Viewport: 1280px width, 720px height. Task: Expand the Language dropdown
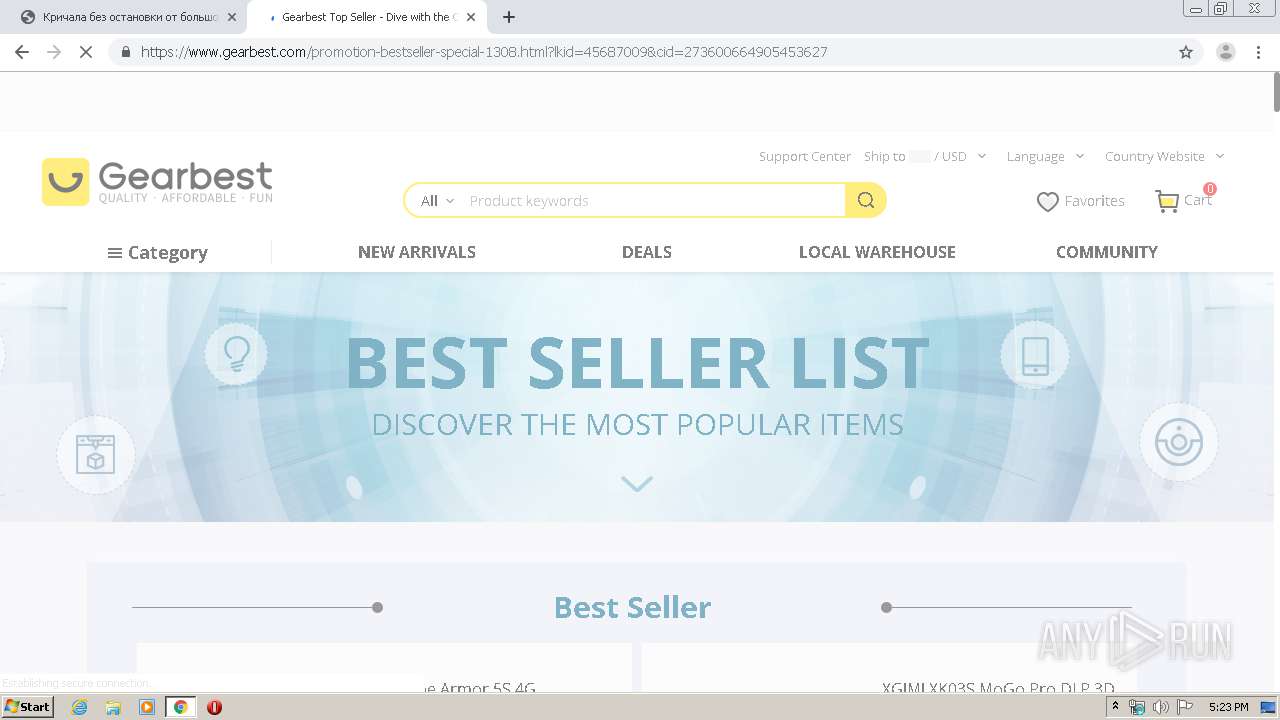pyautogui.click(x=1045, y=156)
